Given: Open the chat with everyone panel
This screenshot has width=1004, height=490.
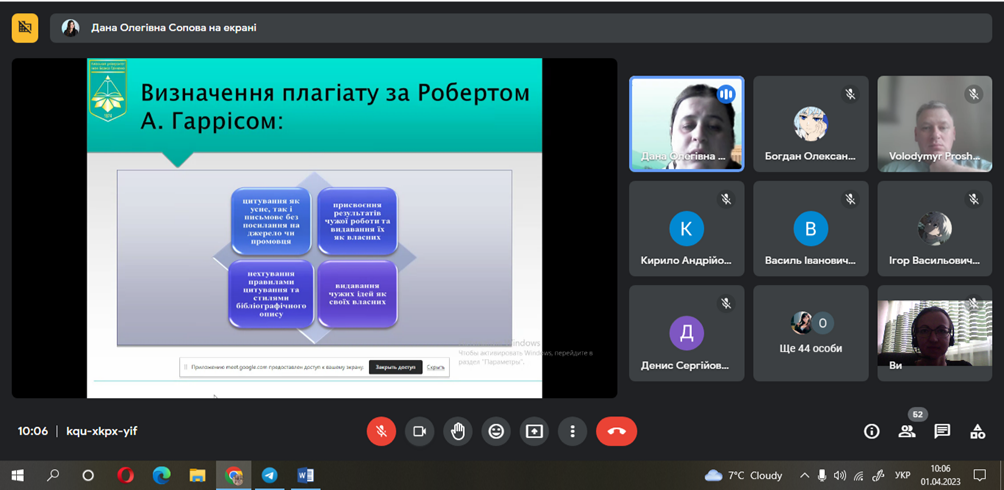Looking at the screenshot, I should 942,431.
